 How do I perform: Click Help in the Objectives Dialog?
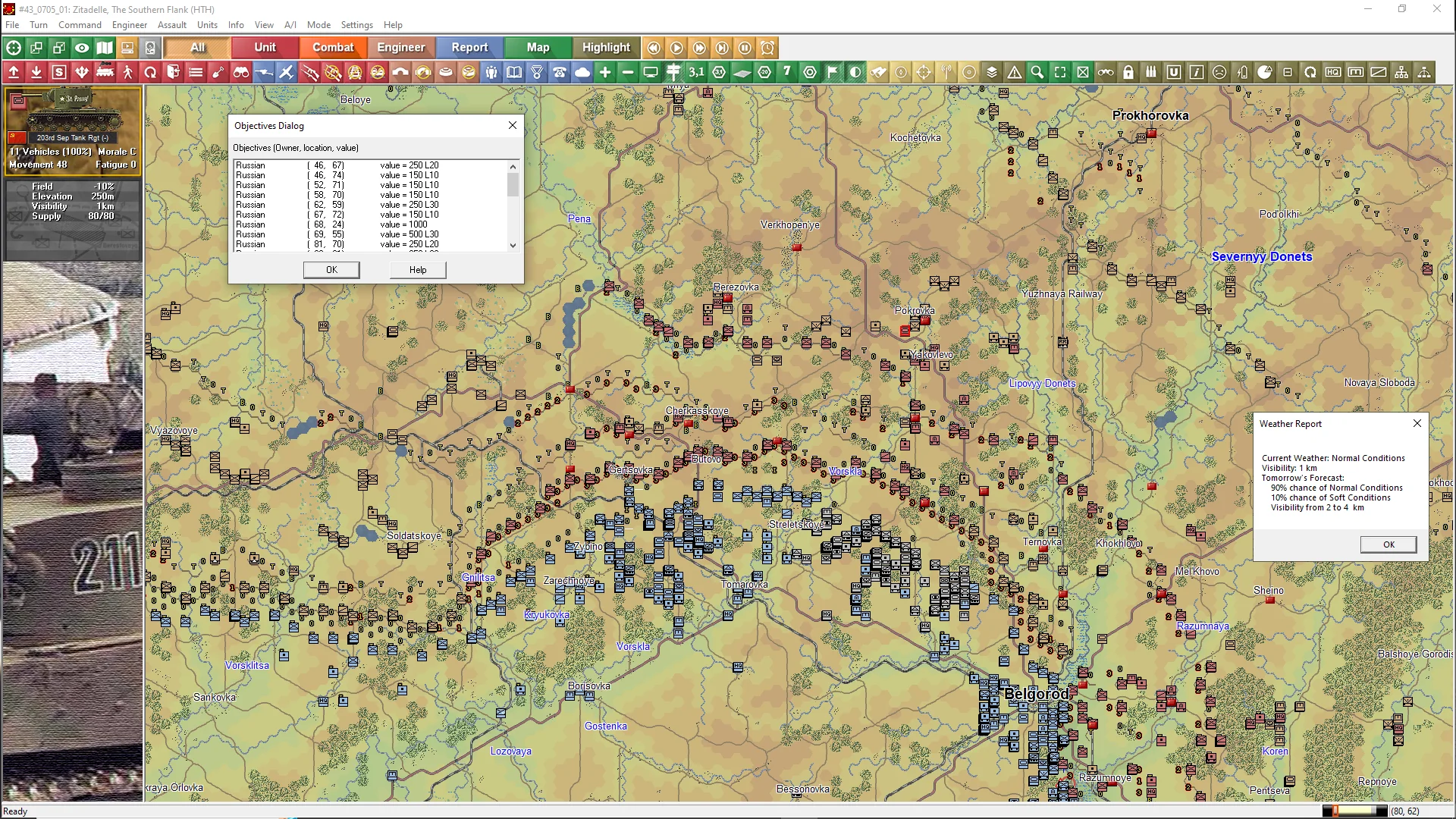pyautogui.click(x=418, y=270)
